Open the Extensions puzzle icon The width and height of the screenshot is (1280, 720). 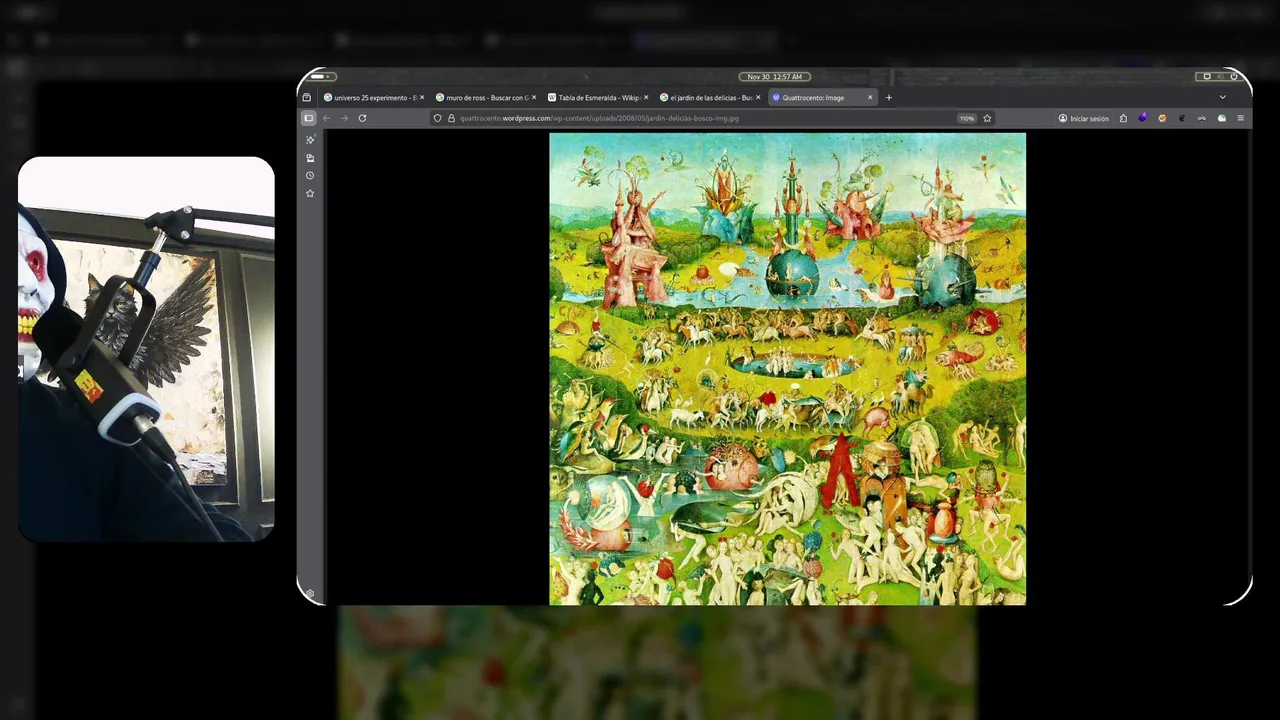pyautogui.click(x=1123, y=118)
